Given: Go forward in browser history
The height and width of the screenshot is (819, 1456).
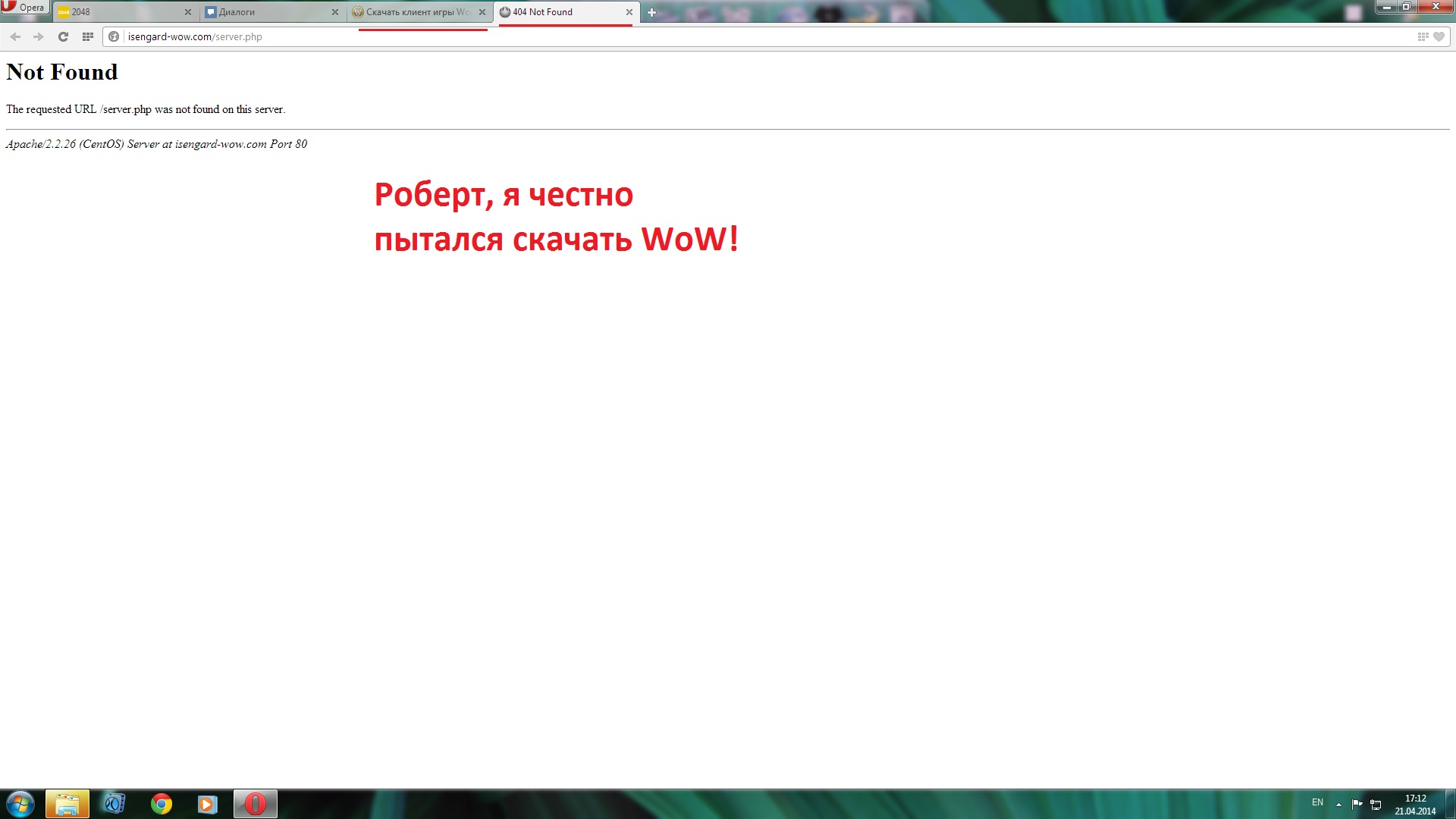Looking at the screenshot, I should click(38, 36).
